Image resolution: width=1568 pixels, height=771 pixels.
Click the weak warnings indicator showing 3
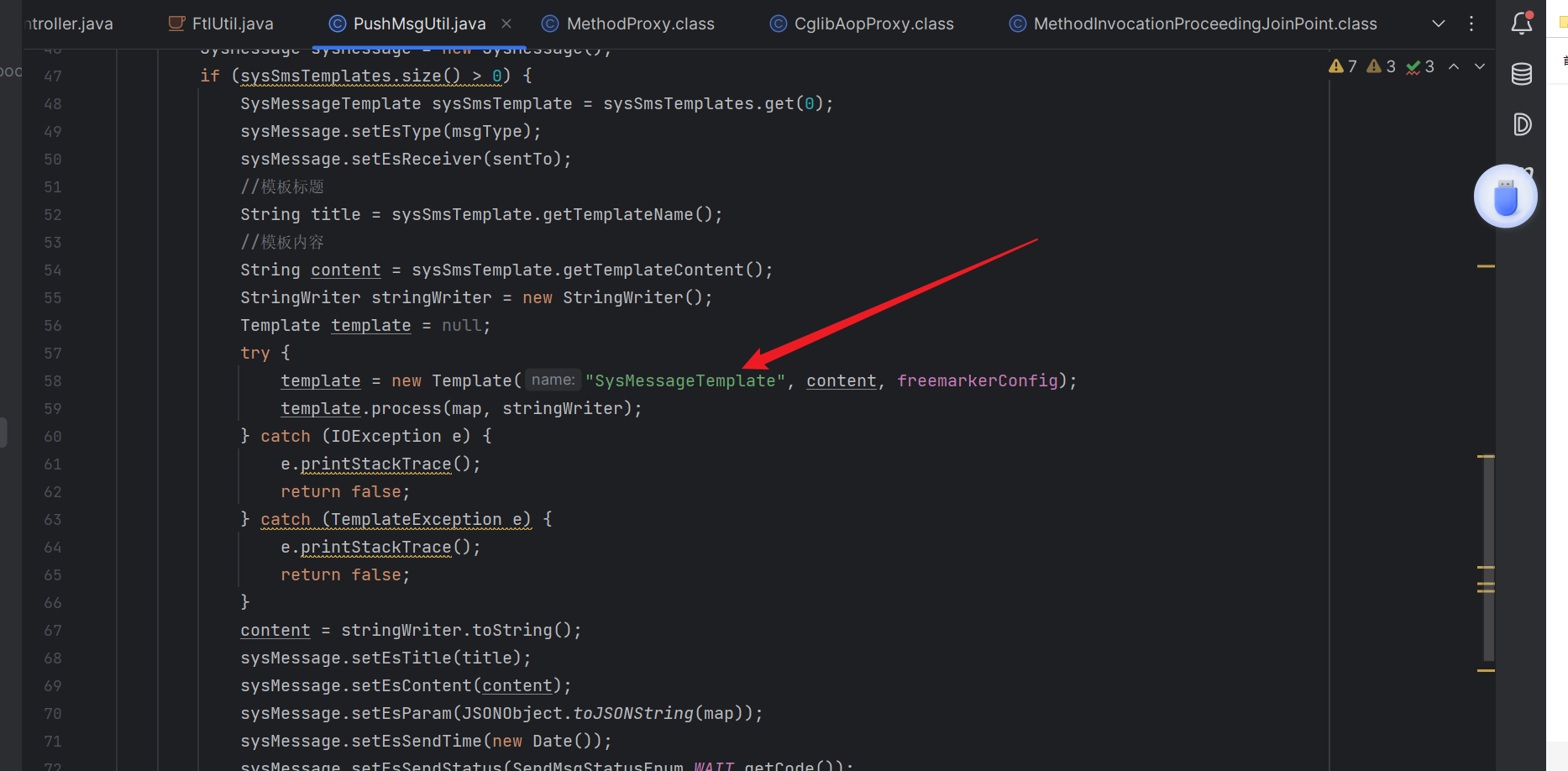point(1382,66)
